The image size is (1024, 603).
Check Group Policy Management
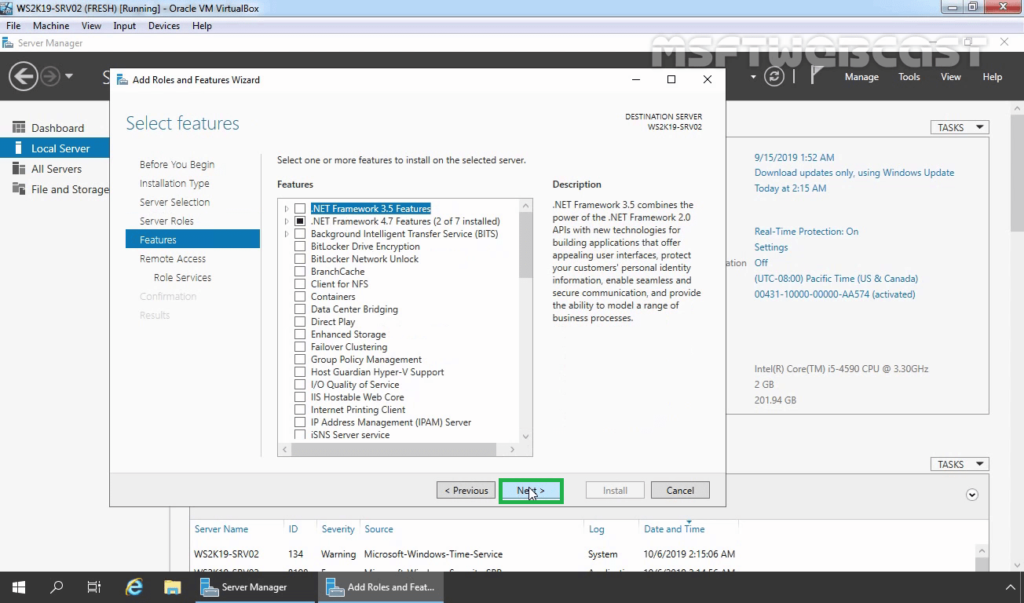300,359
